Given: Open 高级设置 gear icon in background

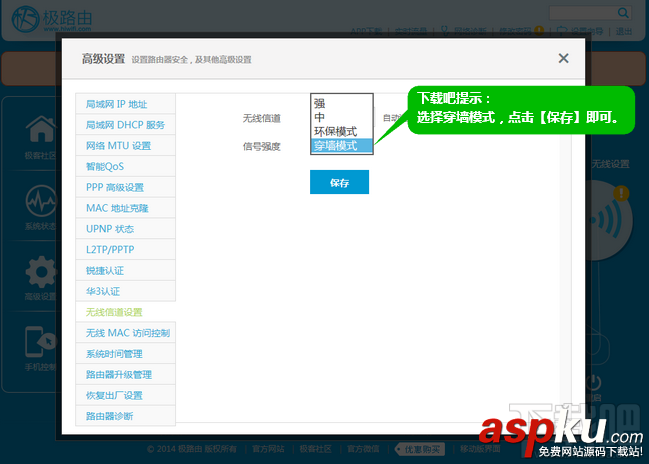Looking at the screenshot, I should pyautogui.click(x=41, y=272).
